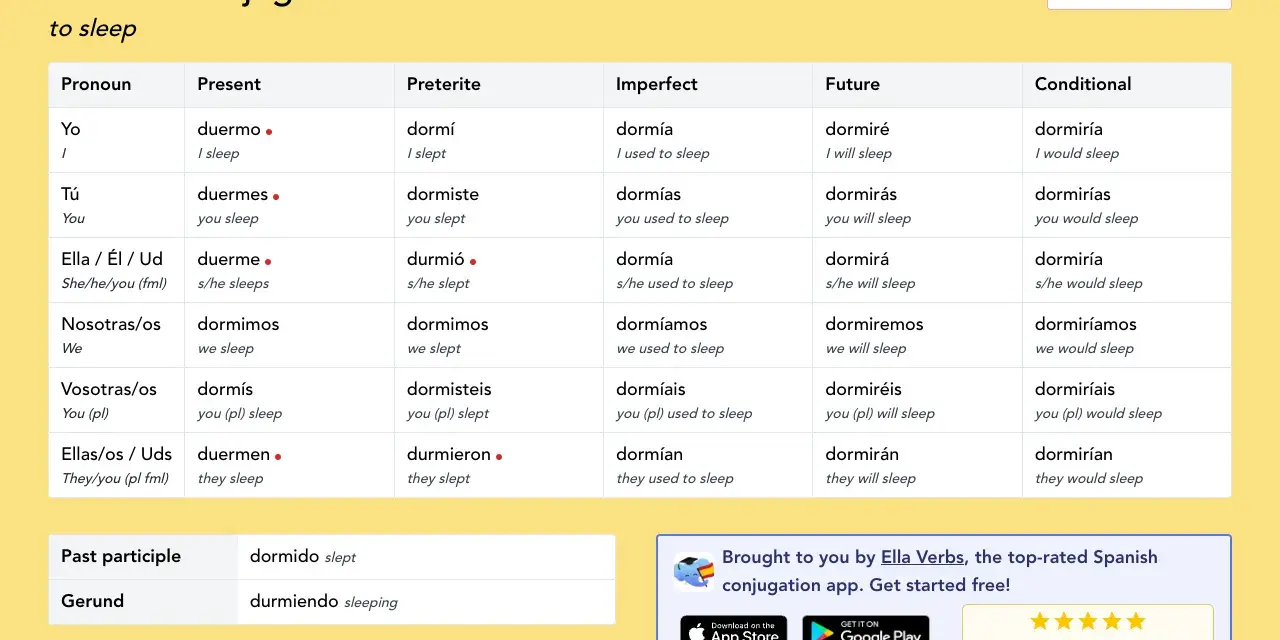This screenshot has width=1280, height=640.
Task: Click the word duermen
Action: (234, 454)
